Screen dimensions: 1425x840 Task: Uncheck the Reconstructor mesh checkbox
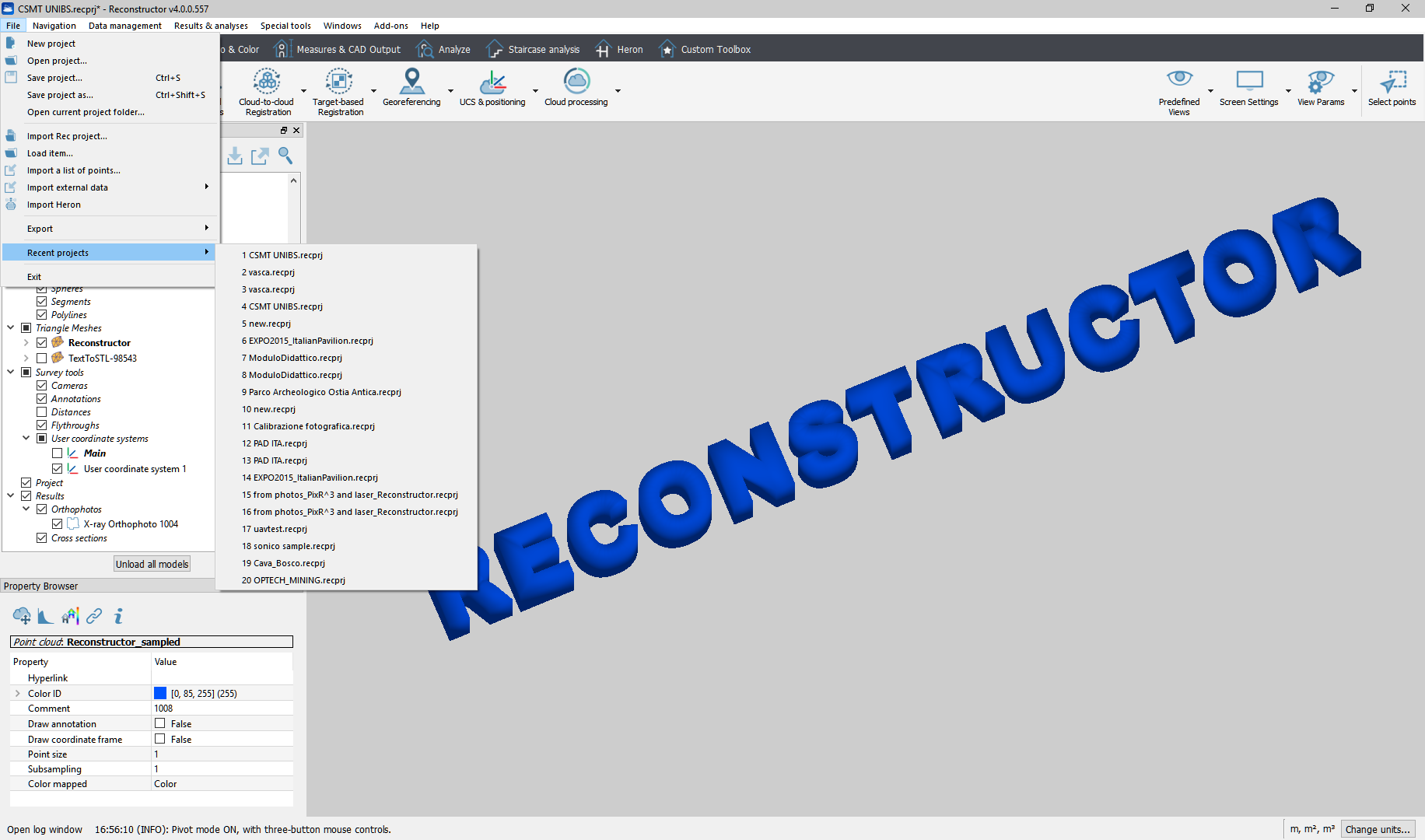click(42, 342)
